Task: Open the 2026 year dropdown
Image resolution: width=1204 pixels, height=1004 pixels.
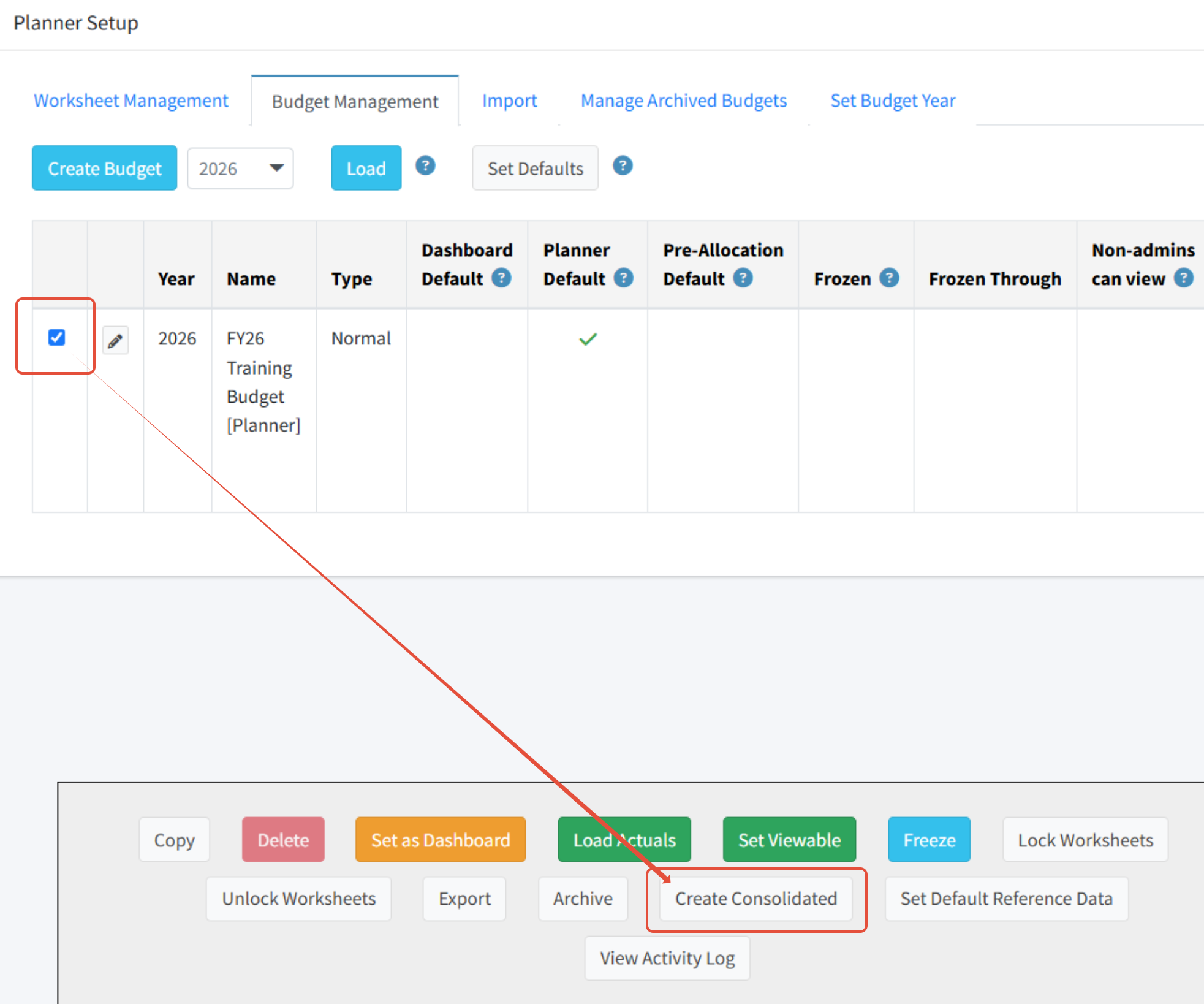Action: pyautogui.click(x=240, y=169)
